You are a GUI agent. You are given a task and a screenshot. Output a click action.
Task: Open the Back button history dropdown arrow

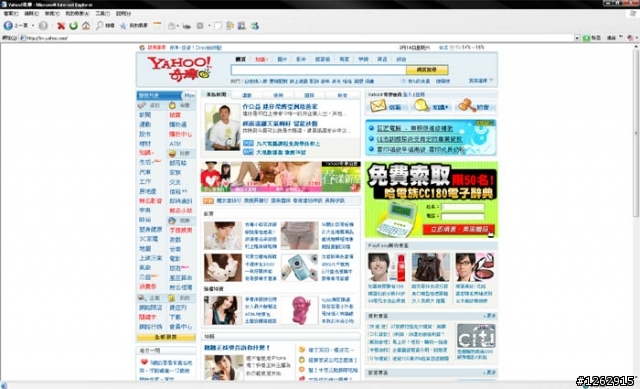point(33,26)
